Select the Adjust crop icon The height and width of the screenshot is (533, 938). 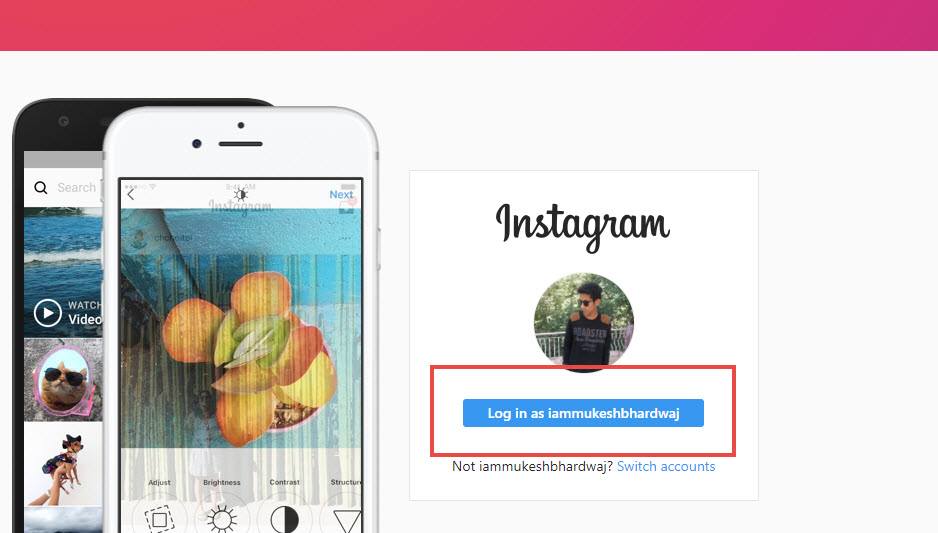(159, 519)
